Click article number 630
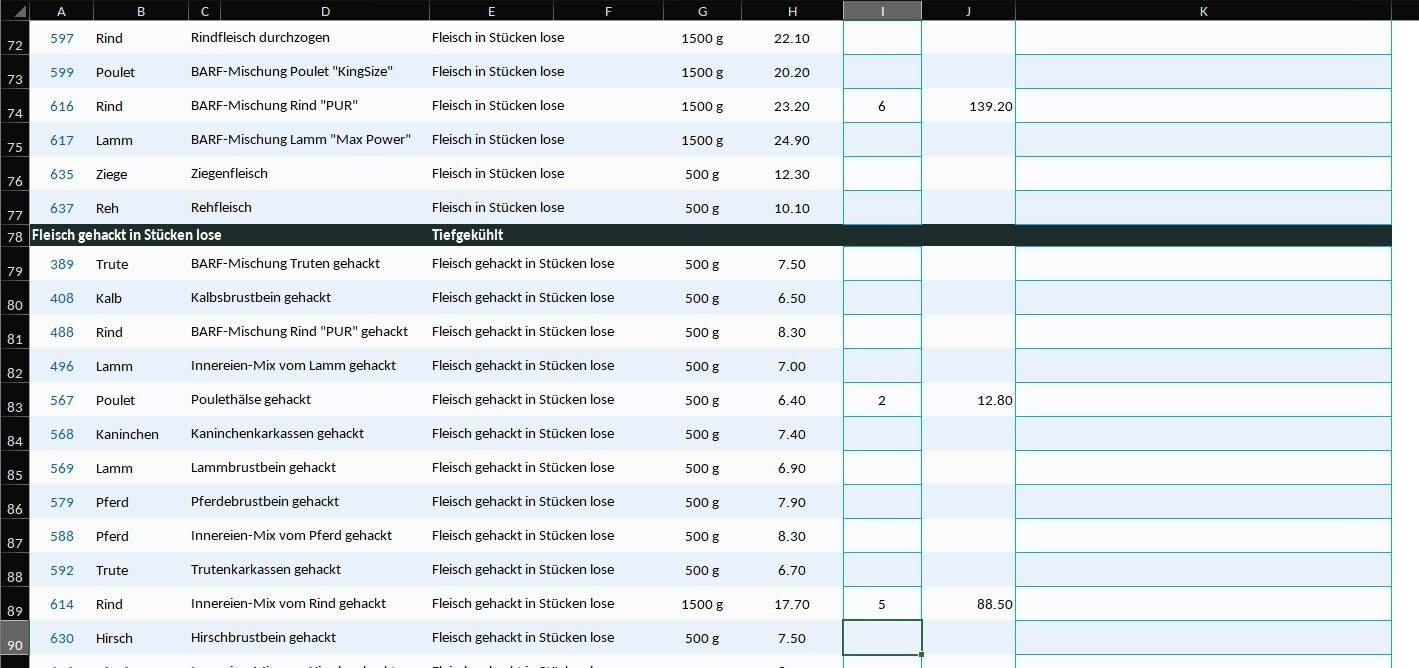Viewport: 1419px width, 668px height. [x=62, y=638]
